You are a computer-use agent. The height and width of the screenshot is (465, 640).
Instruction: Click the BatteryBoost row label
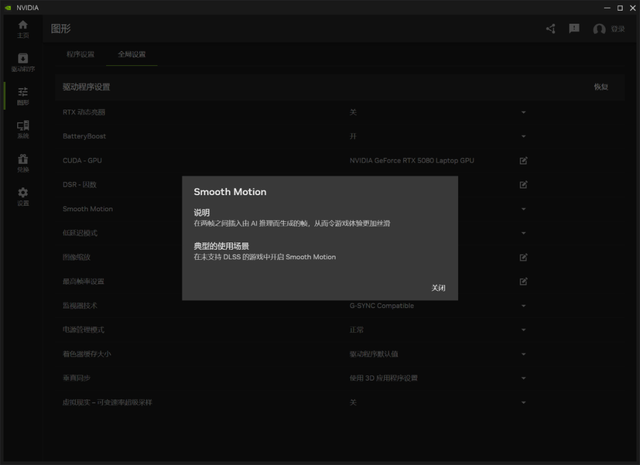84,136
